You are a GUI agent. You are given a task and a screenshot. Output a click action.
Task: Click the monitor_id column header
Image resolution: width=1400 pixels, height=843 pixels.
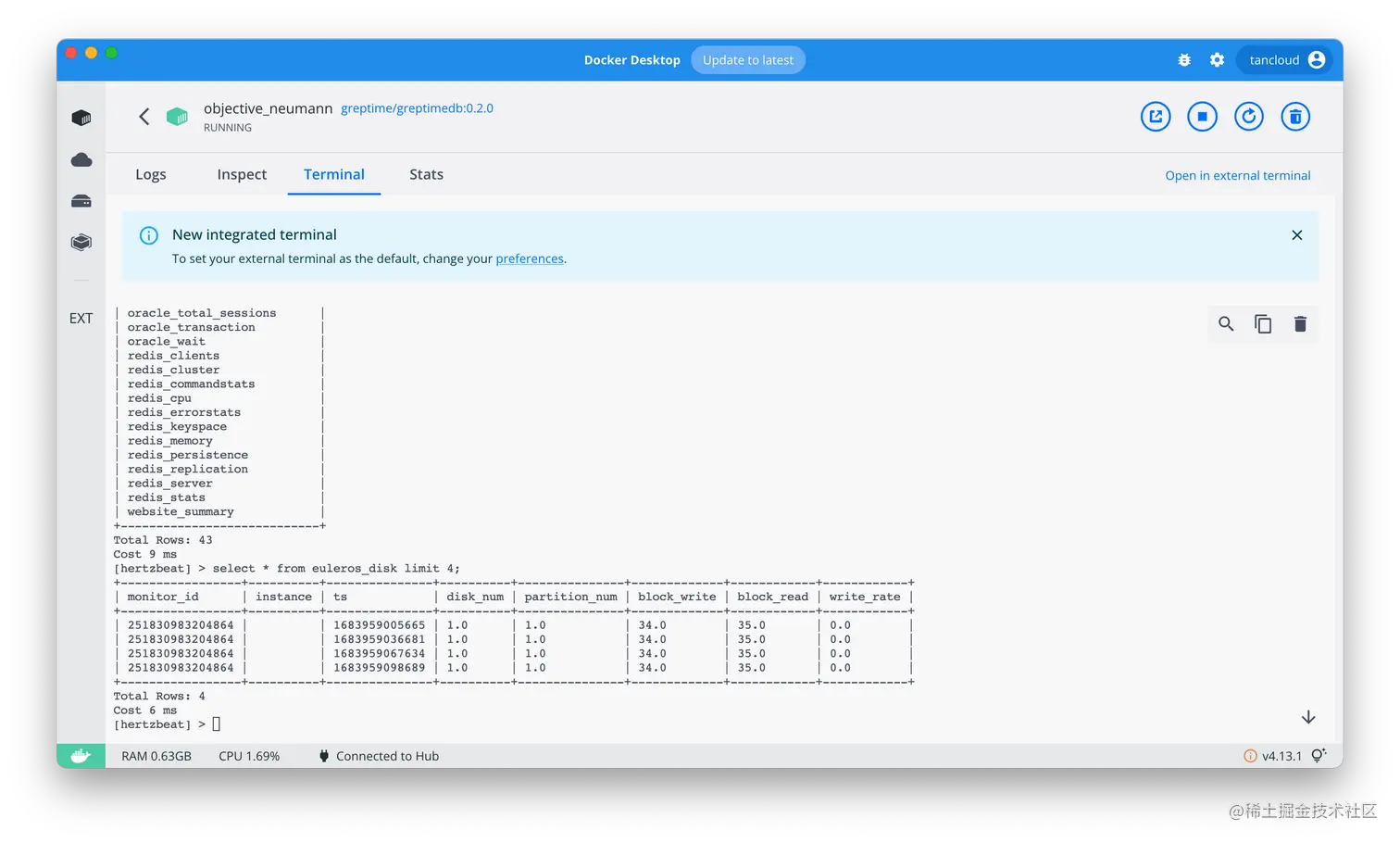click(x=163, y=597)
